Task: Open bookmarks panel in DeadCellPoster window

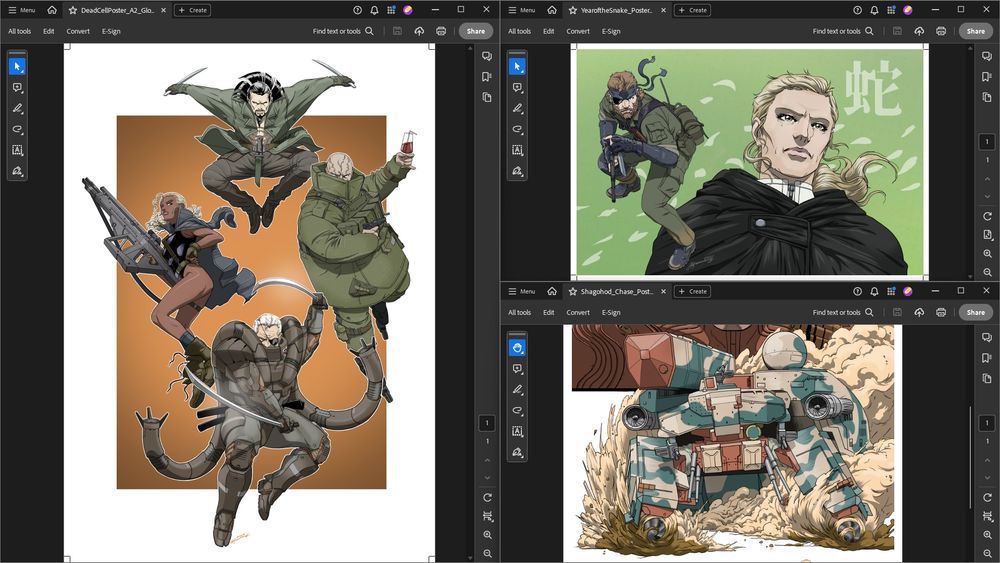Action: [487, 77]
